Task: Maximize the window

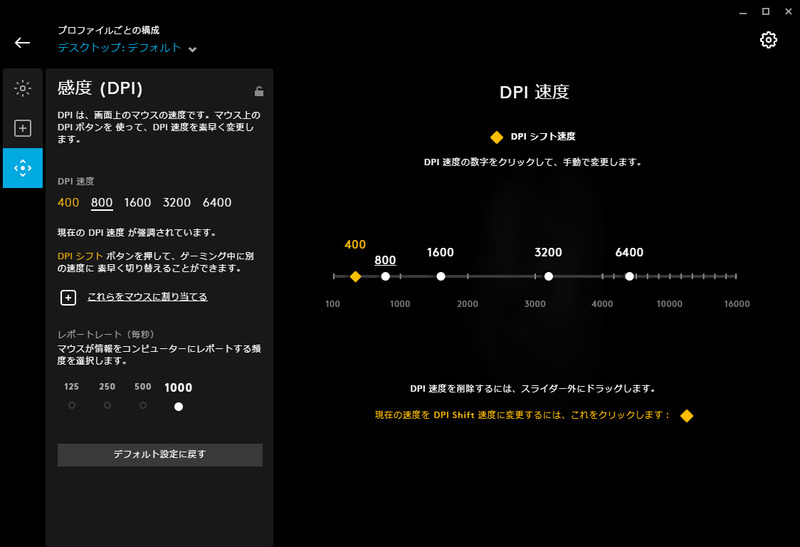Action: (766, 11)
